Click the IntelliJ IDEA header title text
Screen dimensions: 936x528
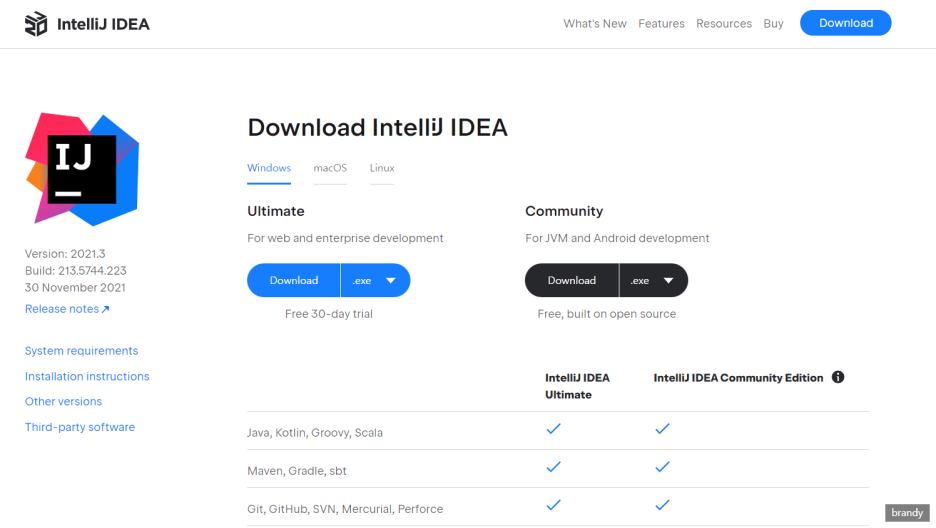tap(103, 24)
